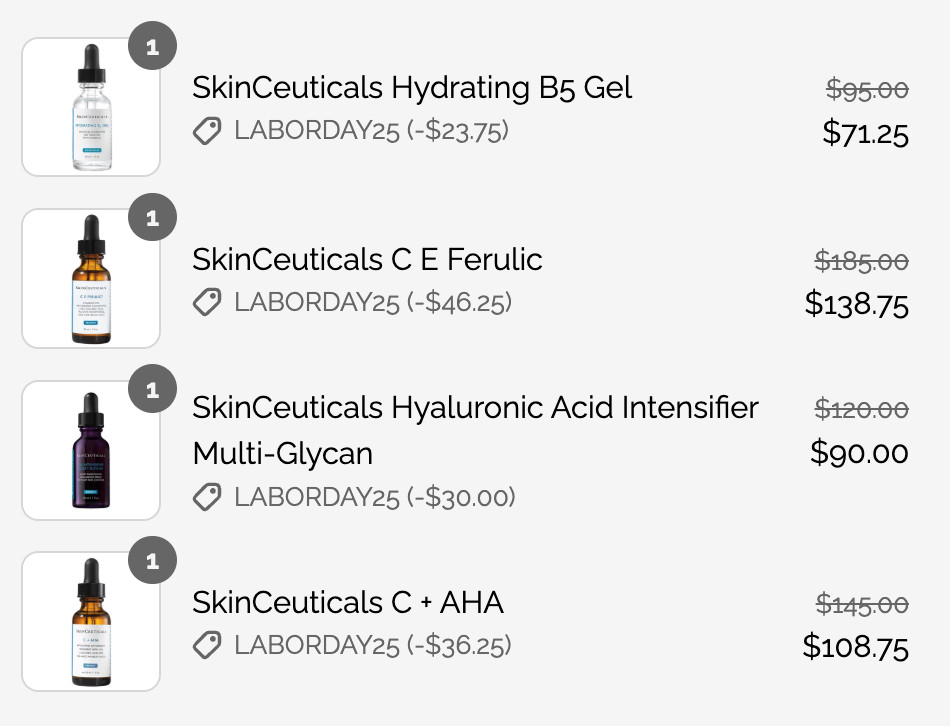Click quantity badge on C E Ferulic thumbnail
This screenshot has width=950, height=726.
click(152, 217)
